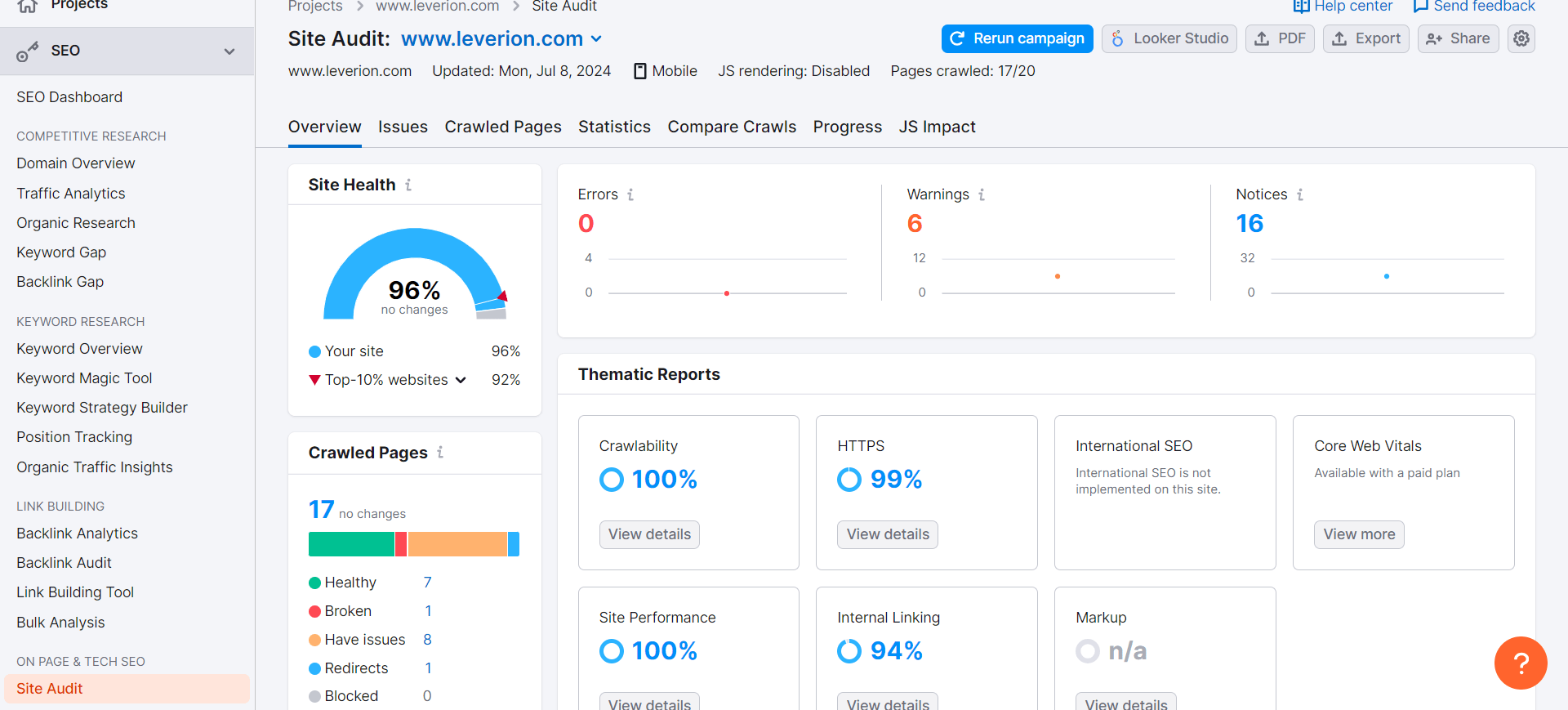The height and width of the screenshot is (710, 1568).
Task: Open Backlink Audit in sidebar
Action: (64, 563)
